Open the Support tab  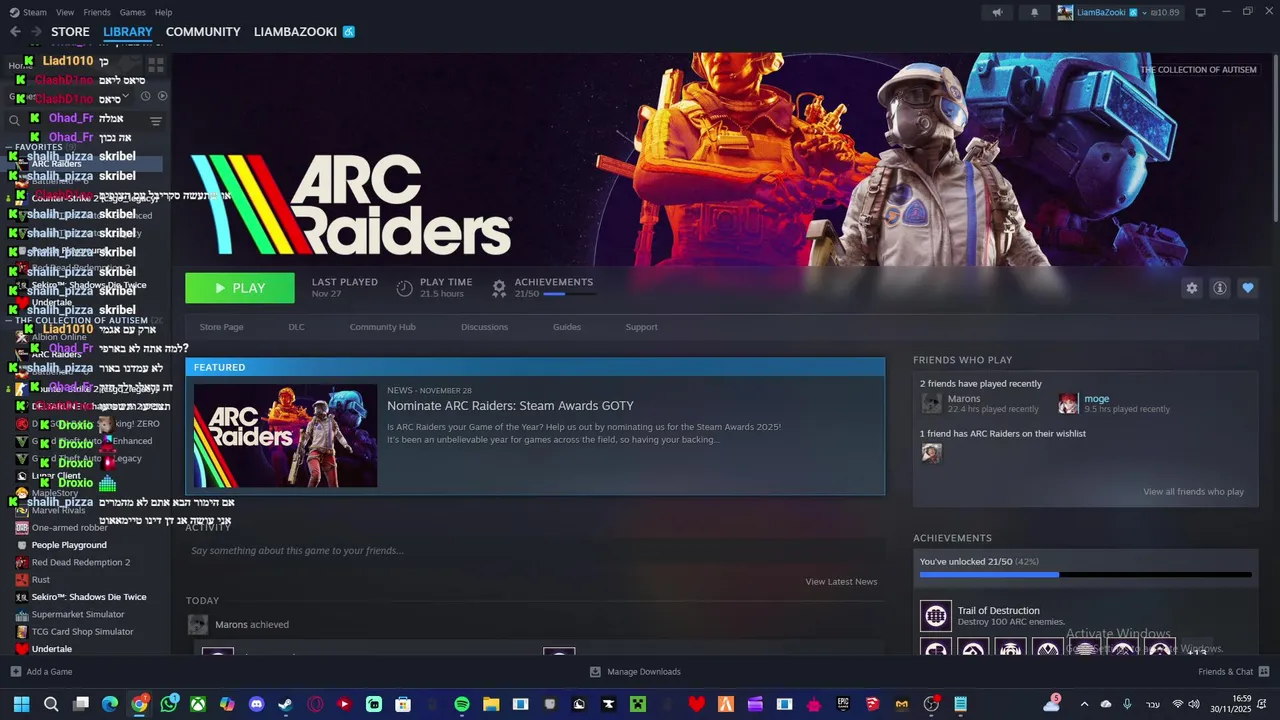coord(641,327)
